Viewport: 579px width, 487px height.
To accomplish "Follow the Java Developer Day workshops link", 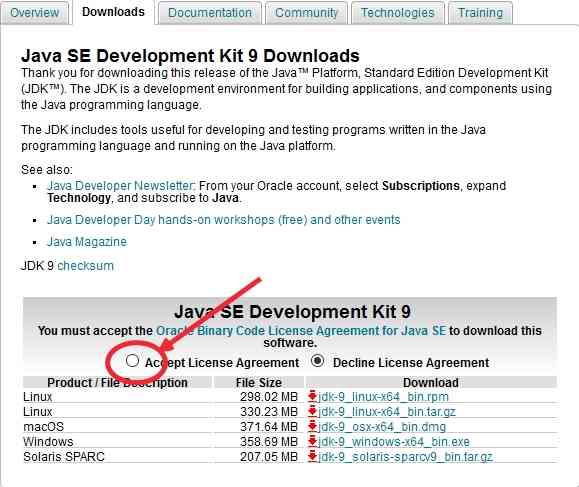I will (223, 220).
